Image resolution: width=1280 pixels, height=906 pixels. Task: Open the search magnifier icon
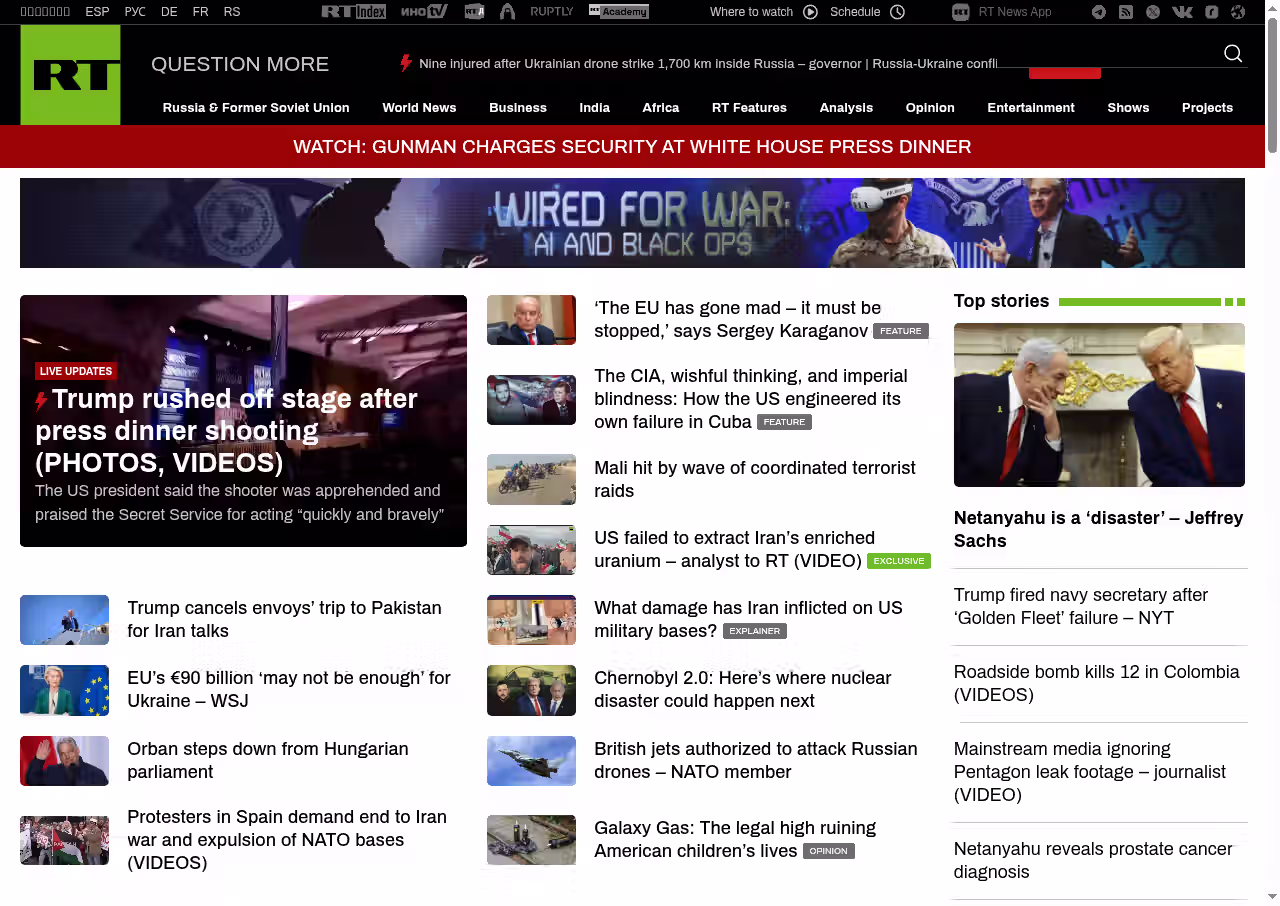pyautogui.click(x=1233, y=54)
